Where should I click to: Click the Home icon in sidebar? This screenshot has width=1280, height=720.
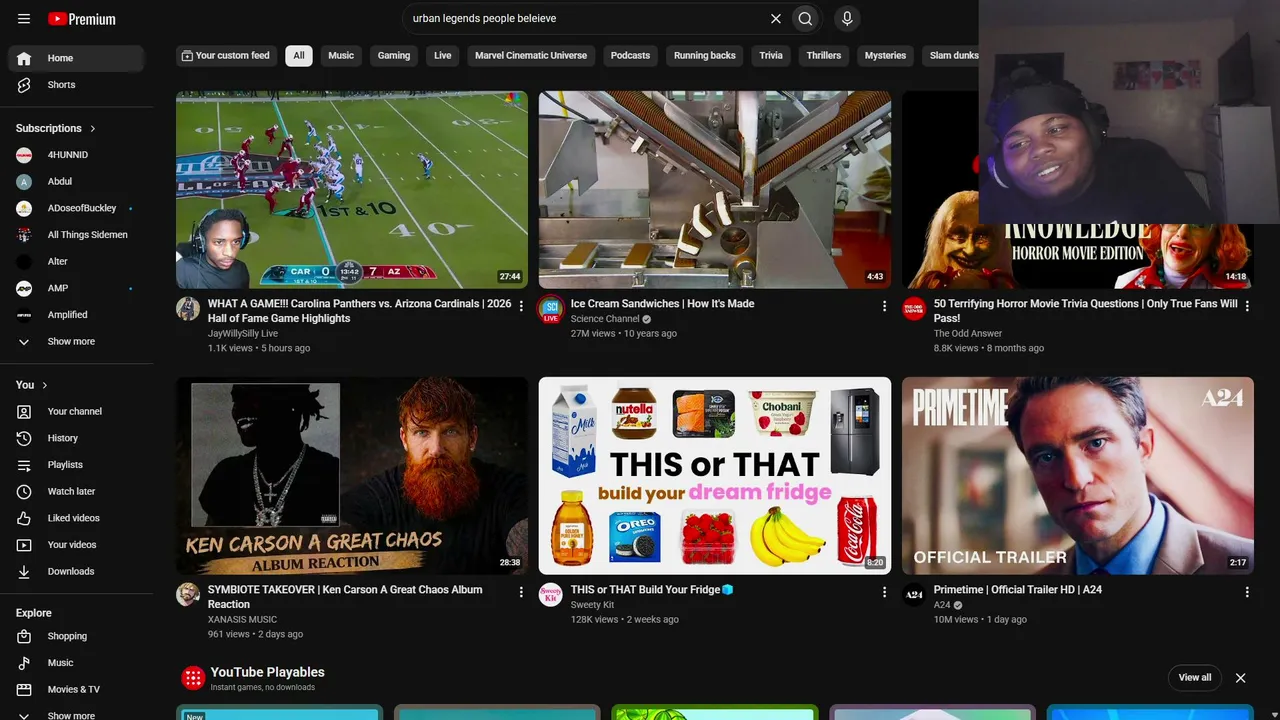point(24,58)
